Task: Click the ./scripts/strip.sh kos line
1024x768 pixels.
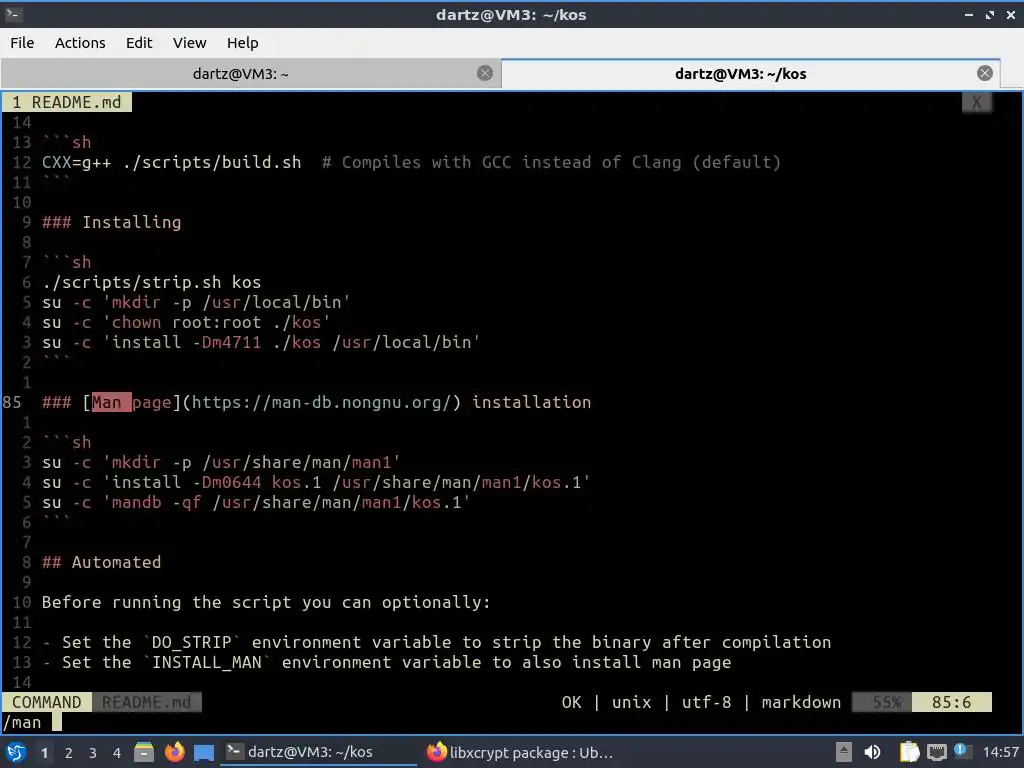Action: tap(152, 282)
